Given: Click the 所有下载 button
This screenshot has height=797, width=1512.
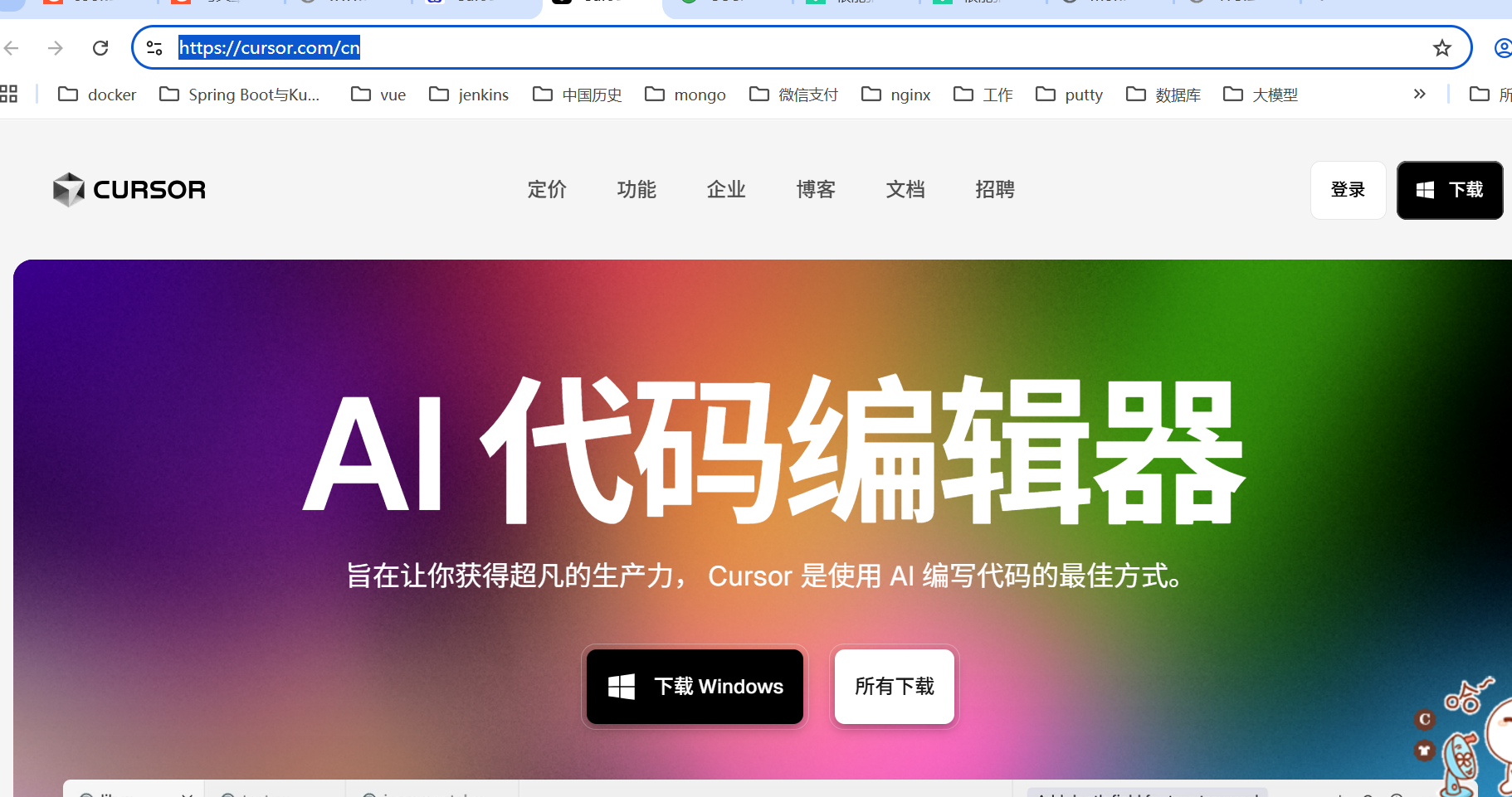Looking at the screenshot, I should 895,687.
